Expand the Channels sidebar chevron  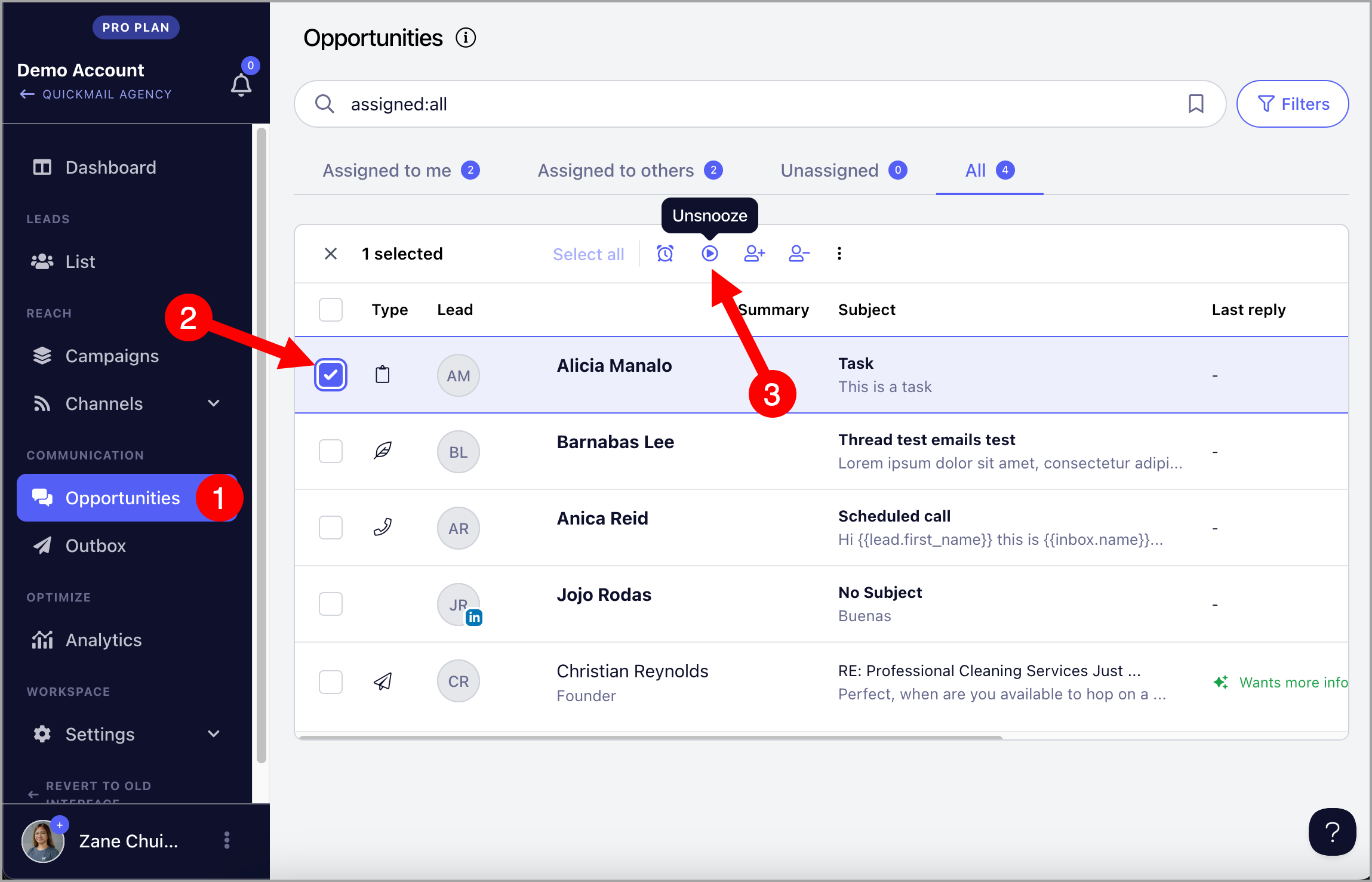(214, 403)
